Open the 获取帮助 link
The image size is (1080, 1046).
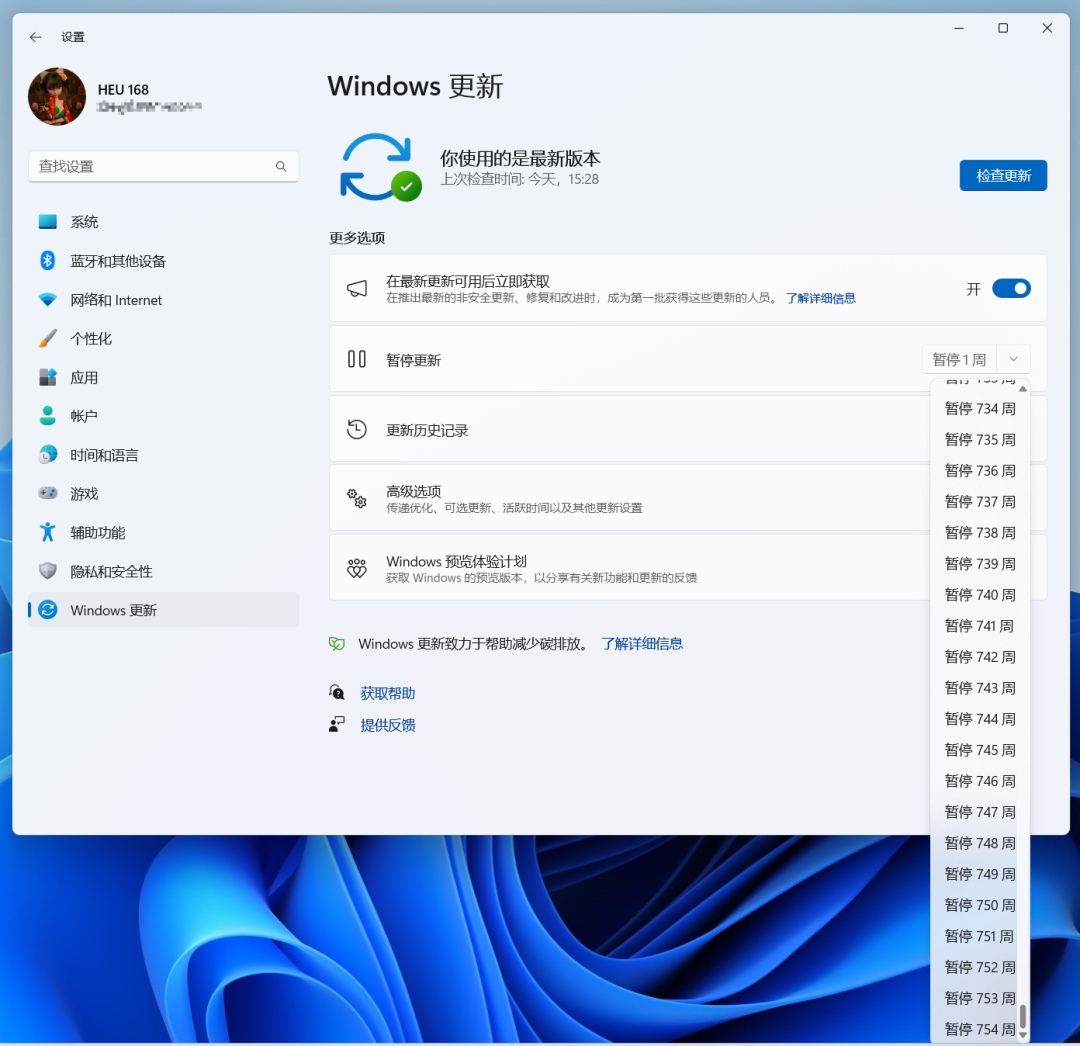click(388, 694)
